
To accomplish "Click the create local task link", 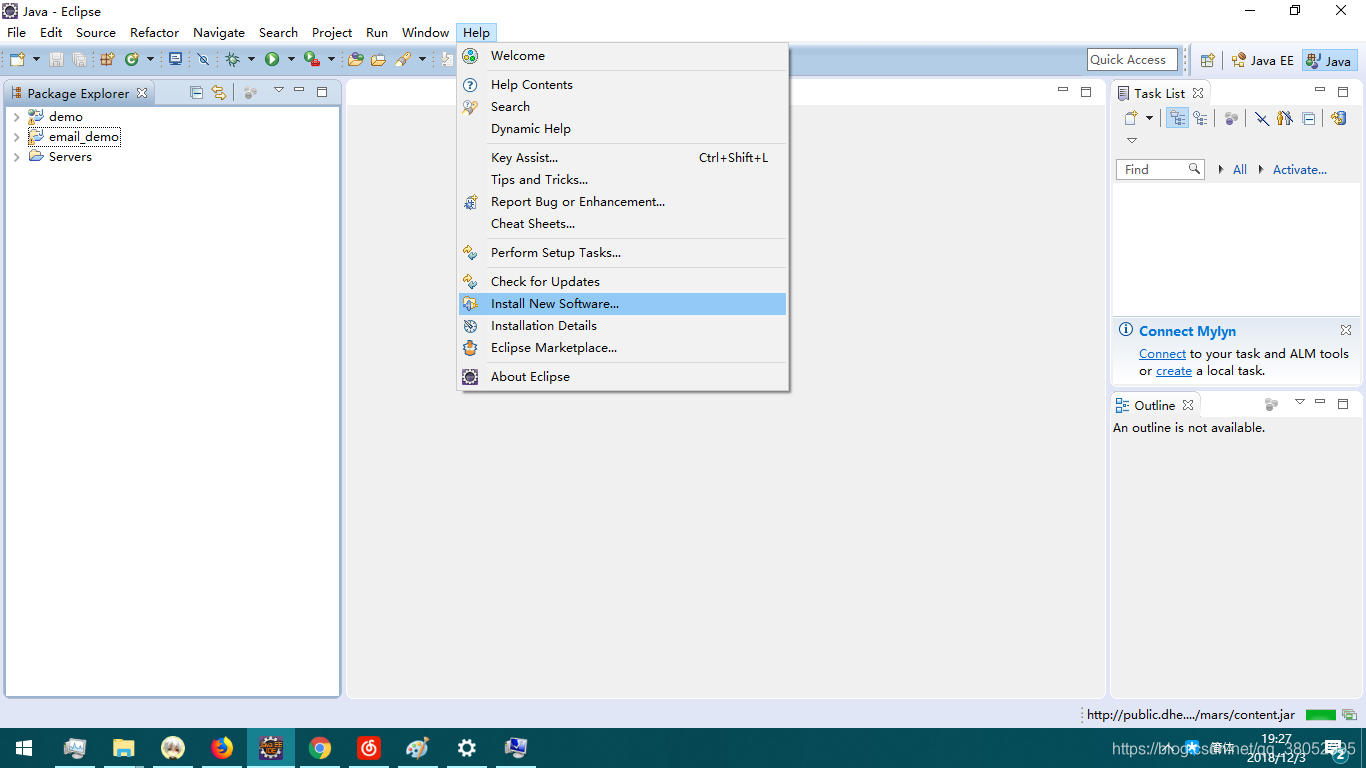I will tap(1174, 371).
